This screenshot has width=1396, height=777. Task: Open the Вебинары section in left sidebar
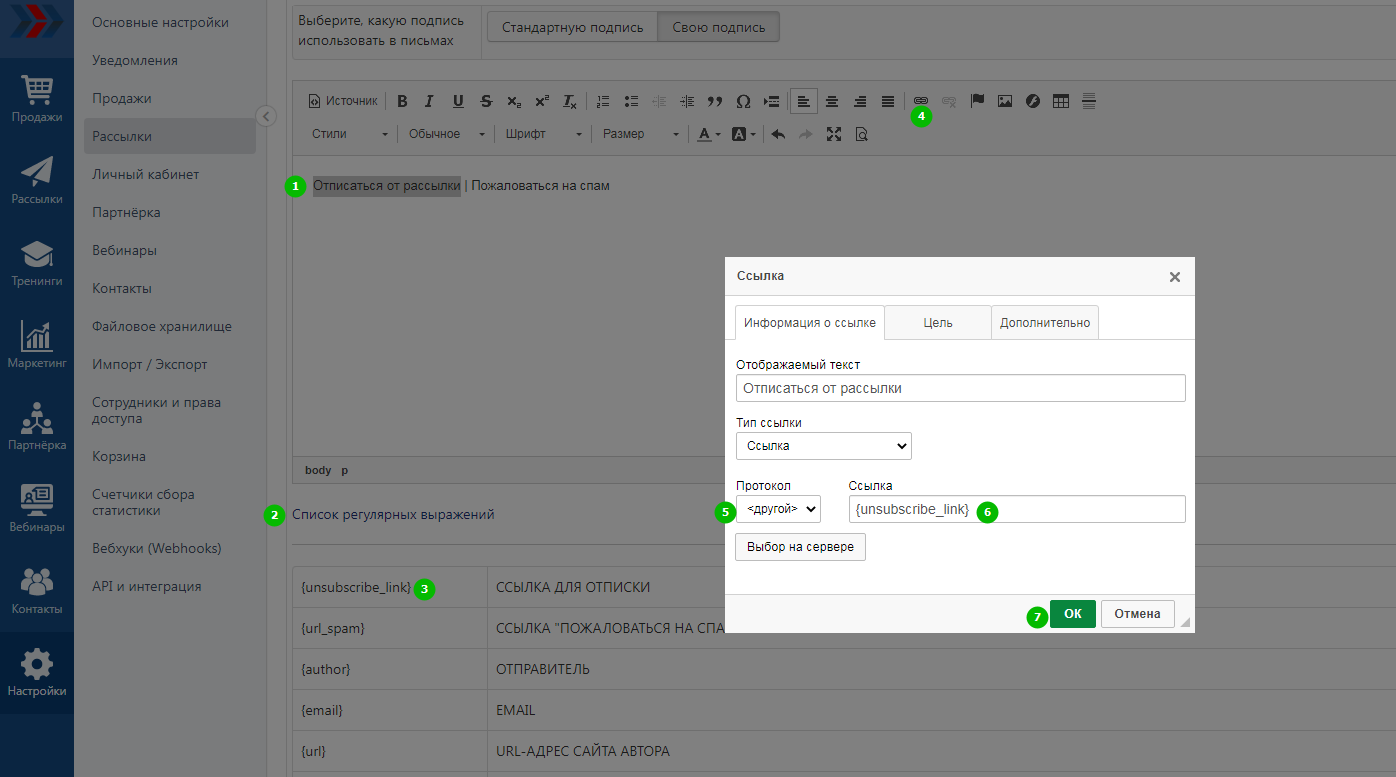click(36, 506)
